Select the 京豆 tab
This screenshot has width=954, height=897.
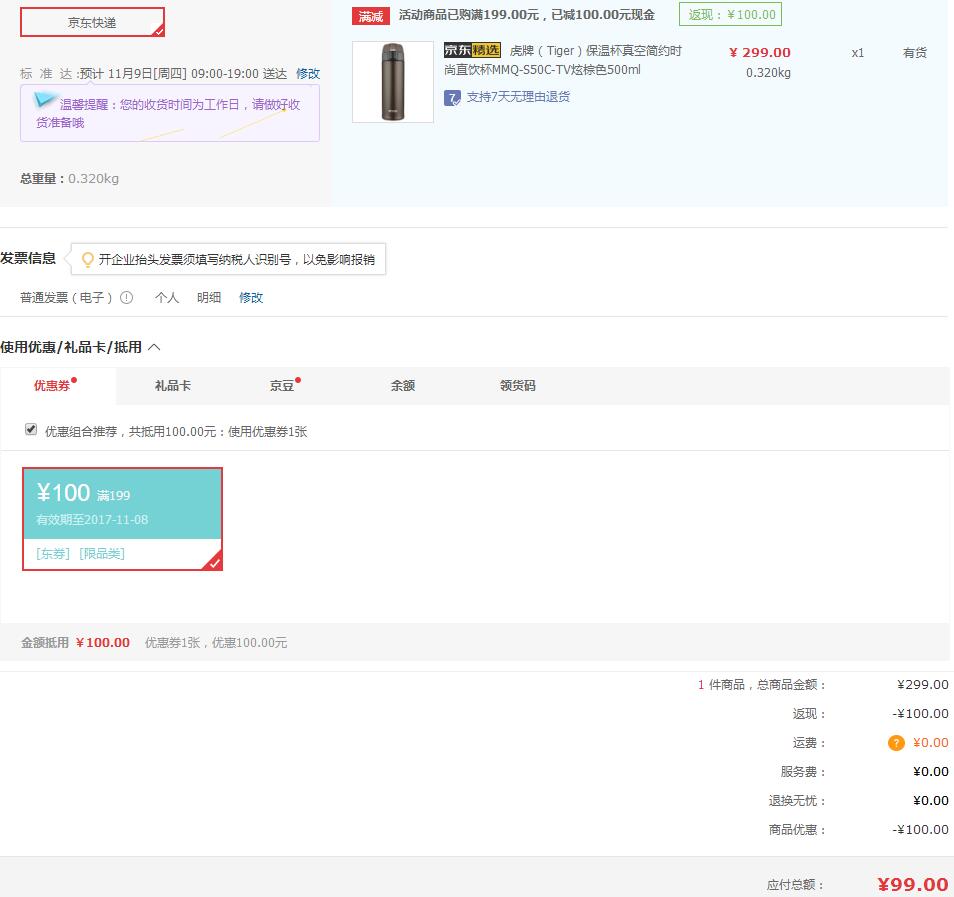pos(282,386)
